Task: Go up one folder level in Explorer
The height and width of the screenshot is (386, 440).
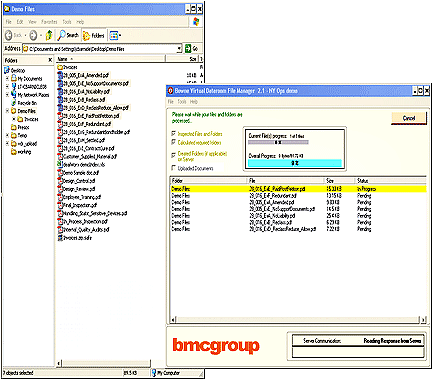Action: pyautogui.click(x=49, y=35)
